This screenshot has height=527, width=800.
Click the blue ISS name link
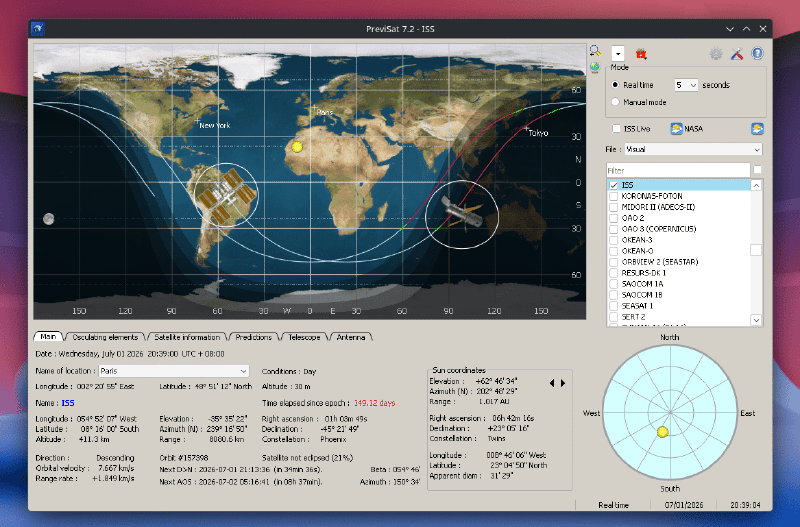[x=68, y=403]
